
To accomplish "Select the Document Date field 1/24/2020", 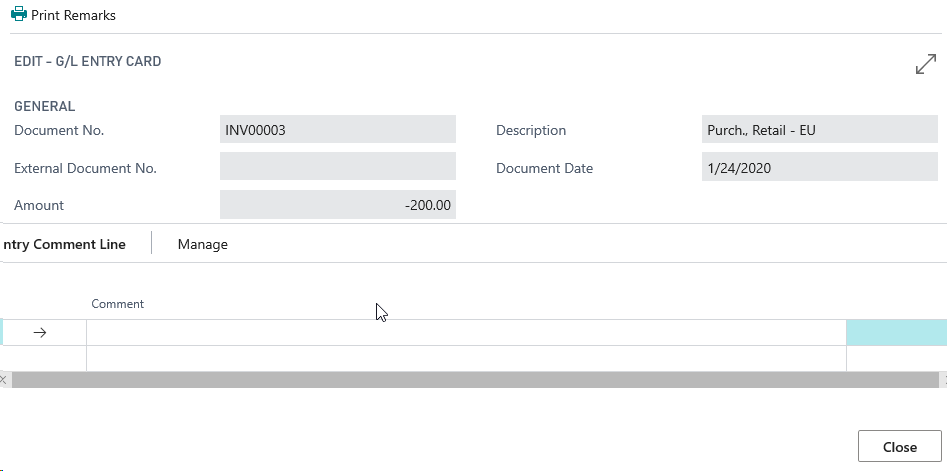I will [x=819, y=168].
